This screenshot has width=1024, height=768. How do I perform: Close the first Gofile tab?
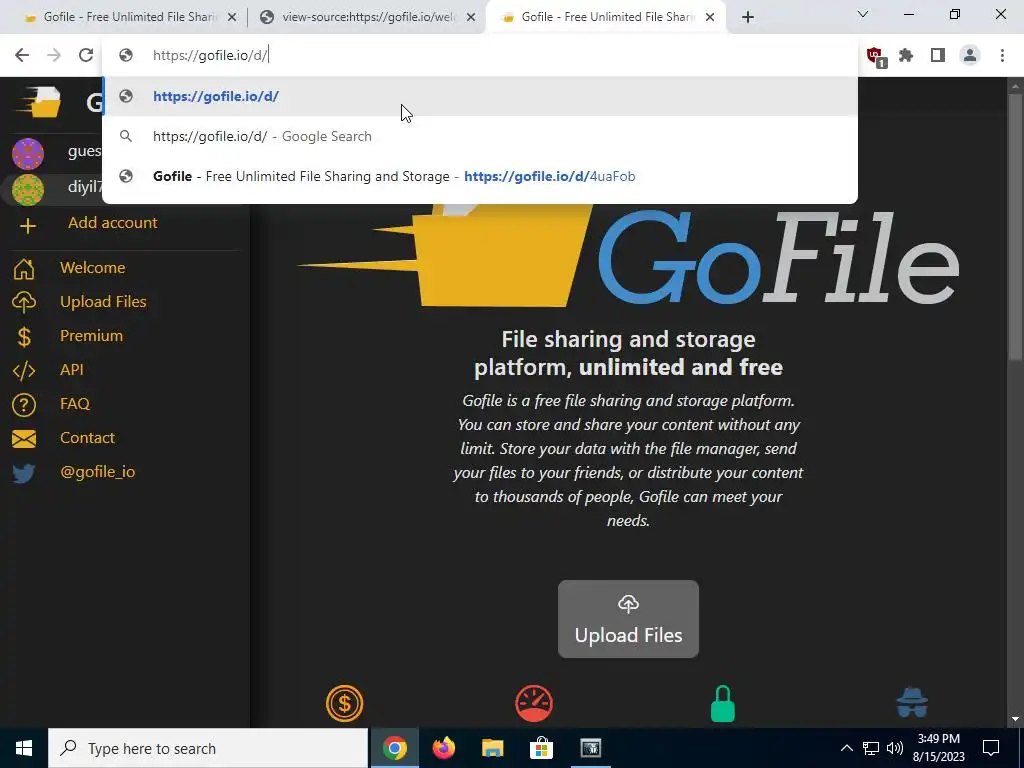click(232, 18)
